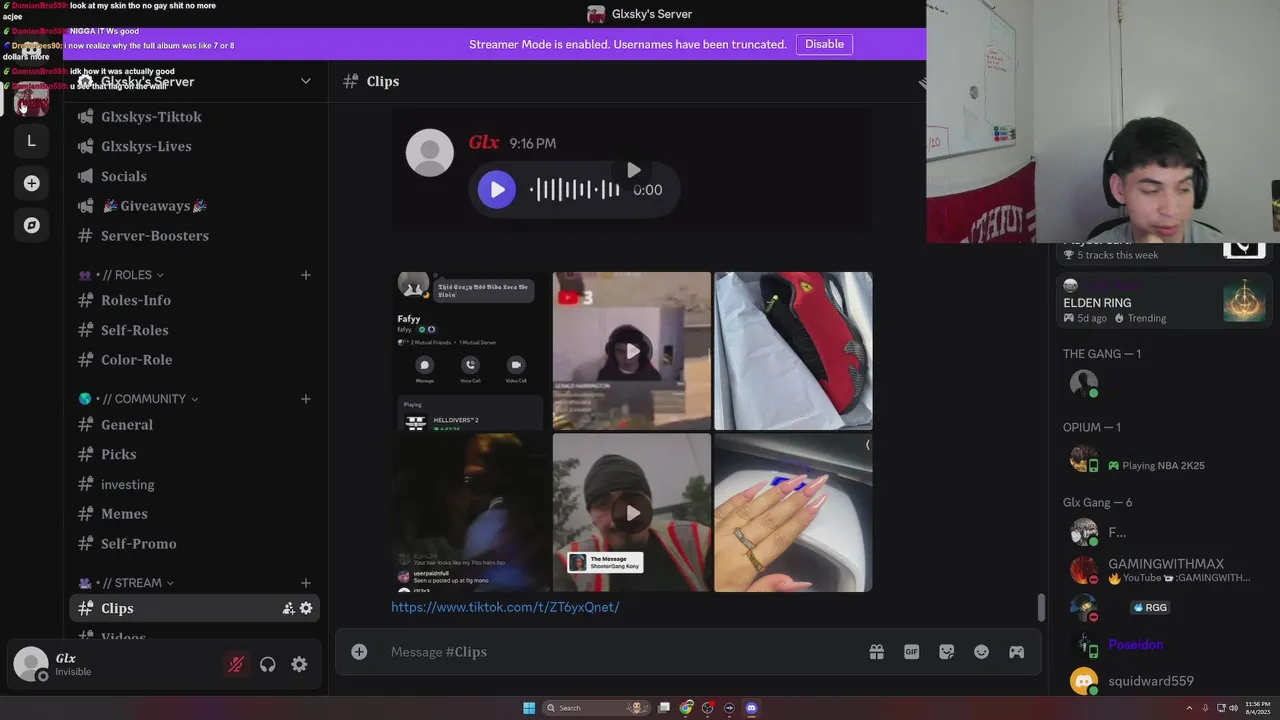
Task: Toggle the microphone mute icon
Action: [236, 664]
